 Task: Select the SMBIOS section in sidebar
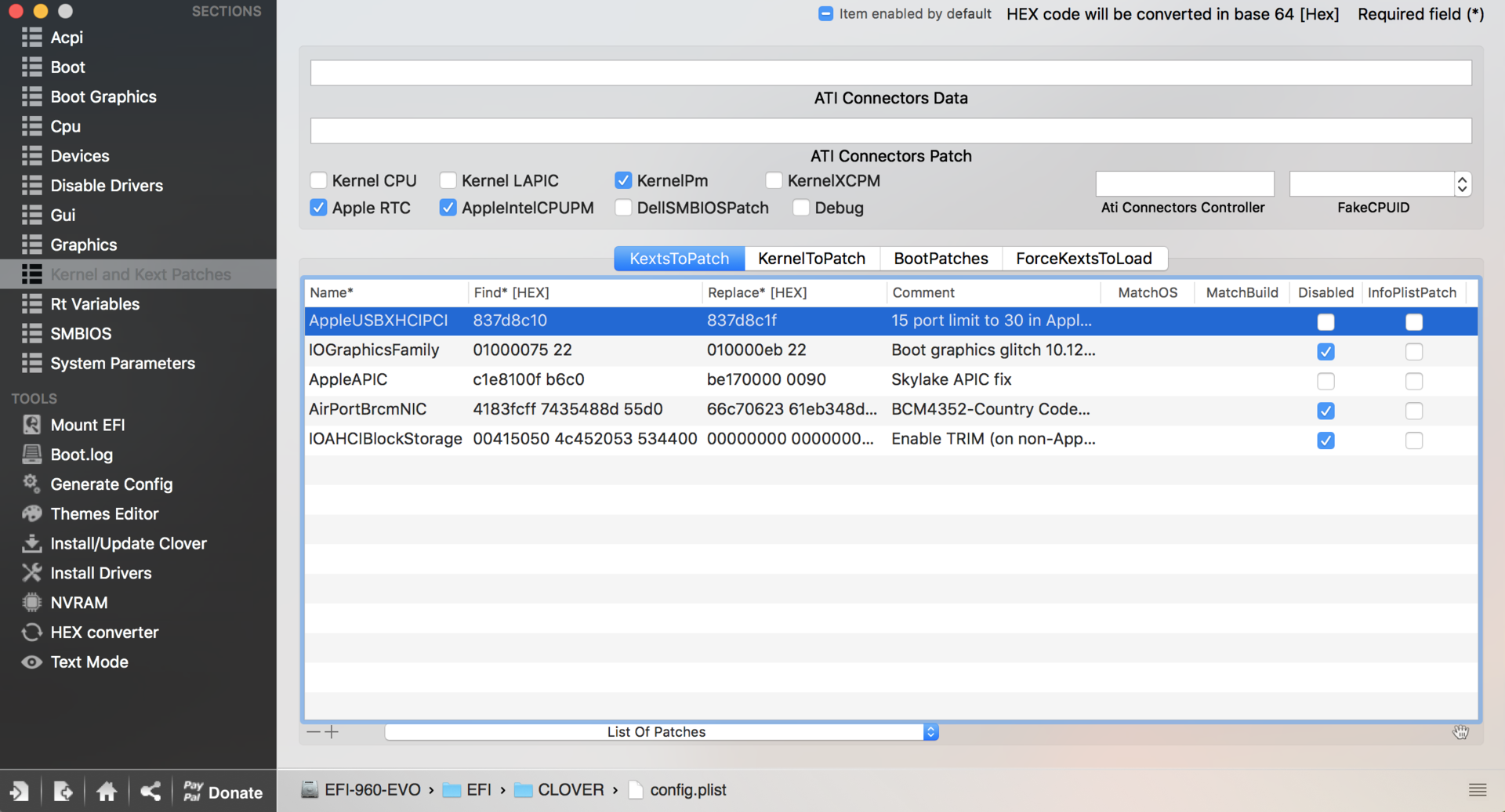(x=81, y=334)
